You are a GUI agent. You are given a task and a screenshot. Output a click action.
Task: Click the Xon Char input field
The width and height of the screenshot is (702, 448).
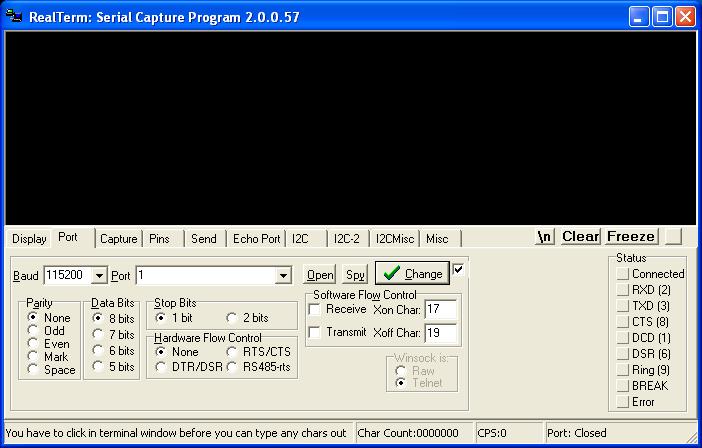pos(441,310)
